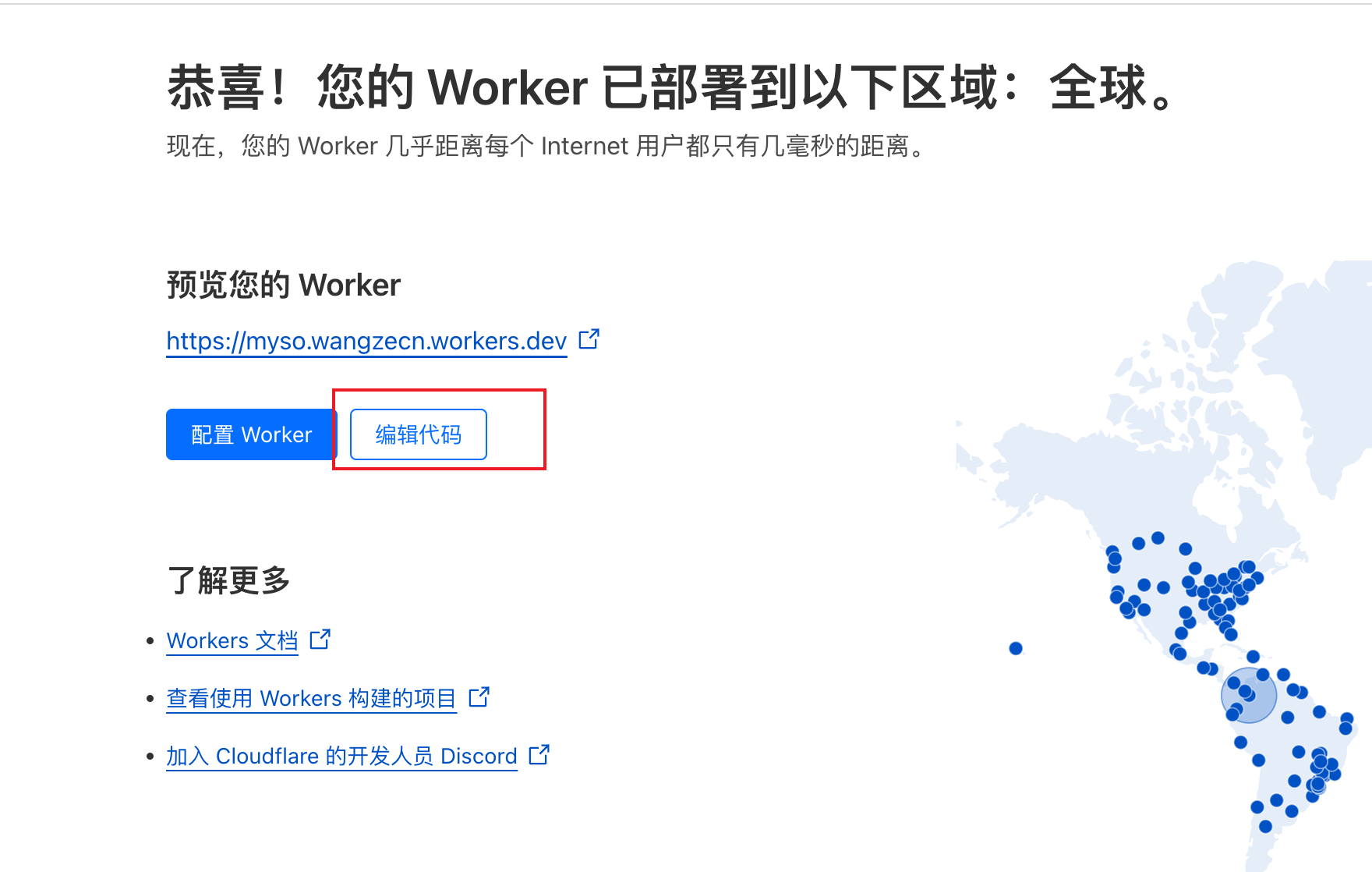
Task: Open 查看使用 Workers 构建的项目 link
Action: tap(311, 698)
